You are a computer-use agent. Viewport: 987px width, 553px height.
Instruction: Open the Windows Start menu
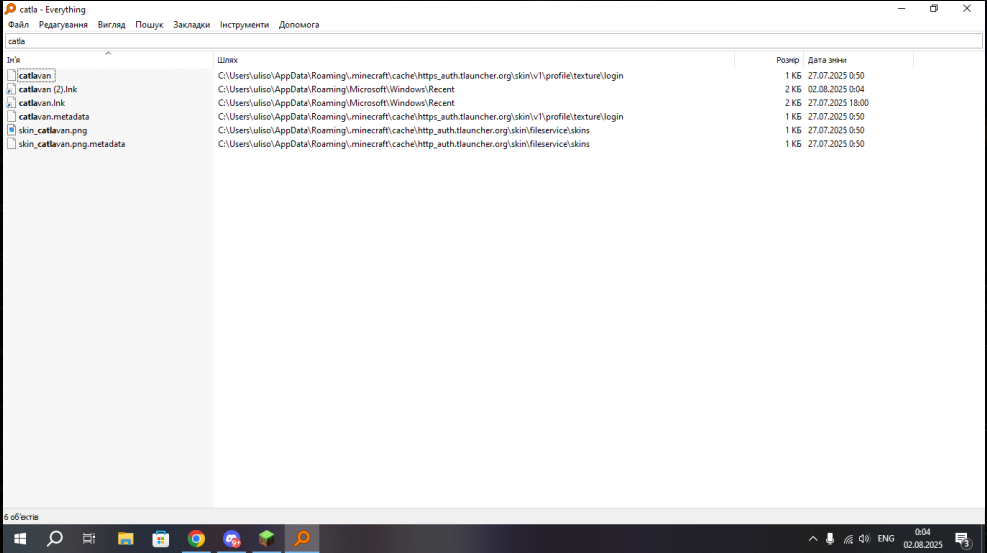(20, 539)
